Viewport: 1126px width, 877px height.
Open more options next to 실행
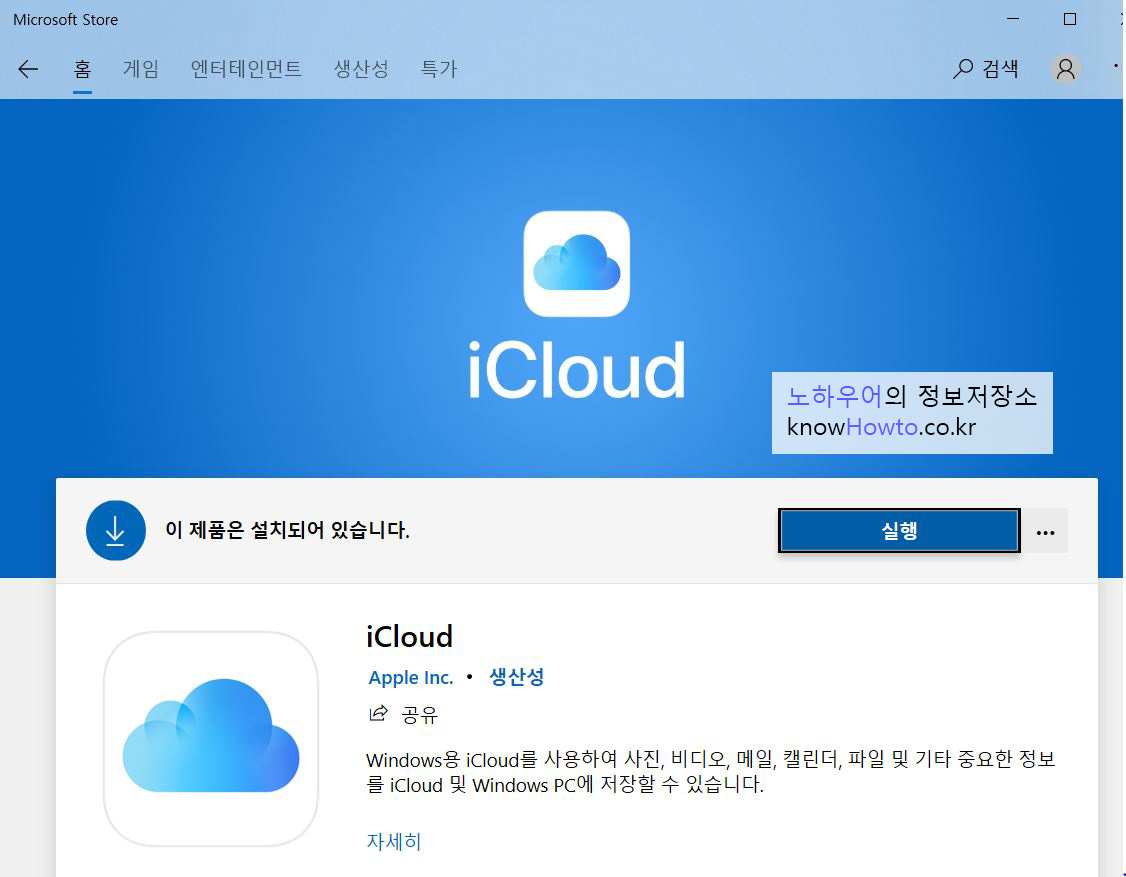point(1046,532)
